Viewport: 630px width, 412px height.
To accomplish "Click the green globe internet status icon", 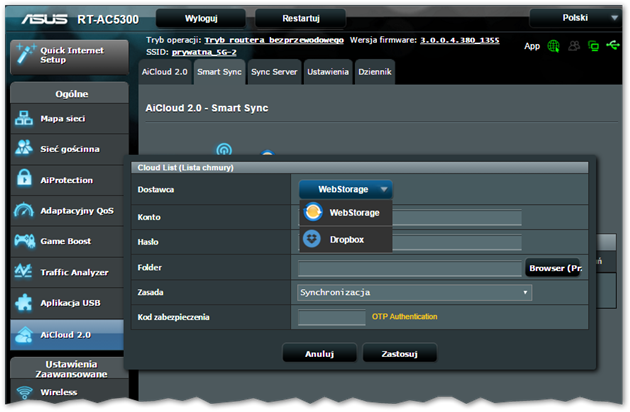I will [553, 46].
